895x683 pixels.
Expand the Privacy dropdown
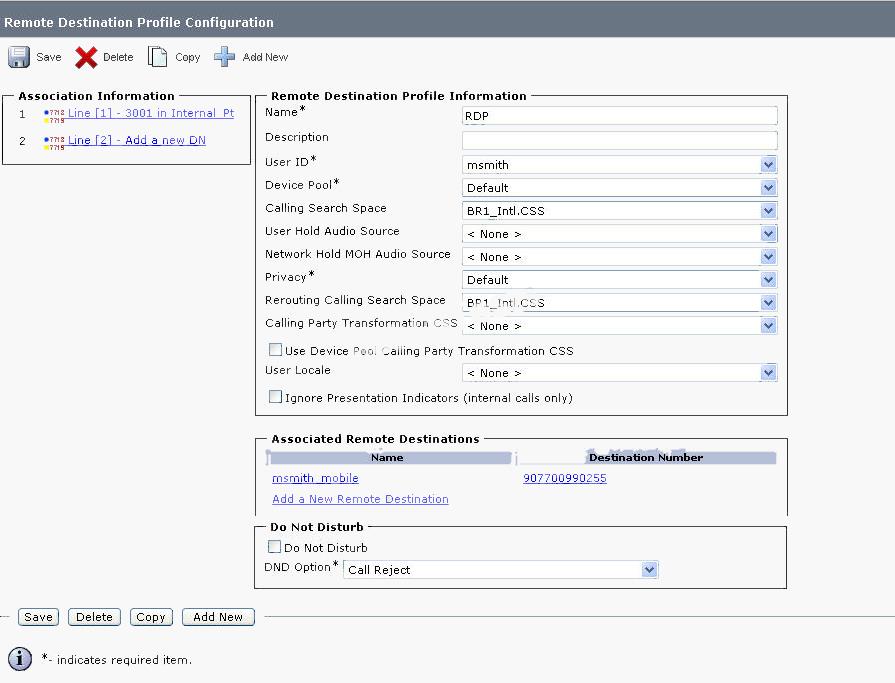619,280
